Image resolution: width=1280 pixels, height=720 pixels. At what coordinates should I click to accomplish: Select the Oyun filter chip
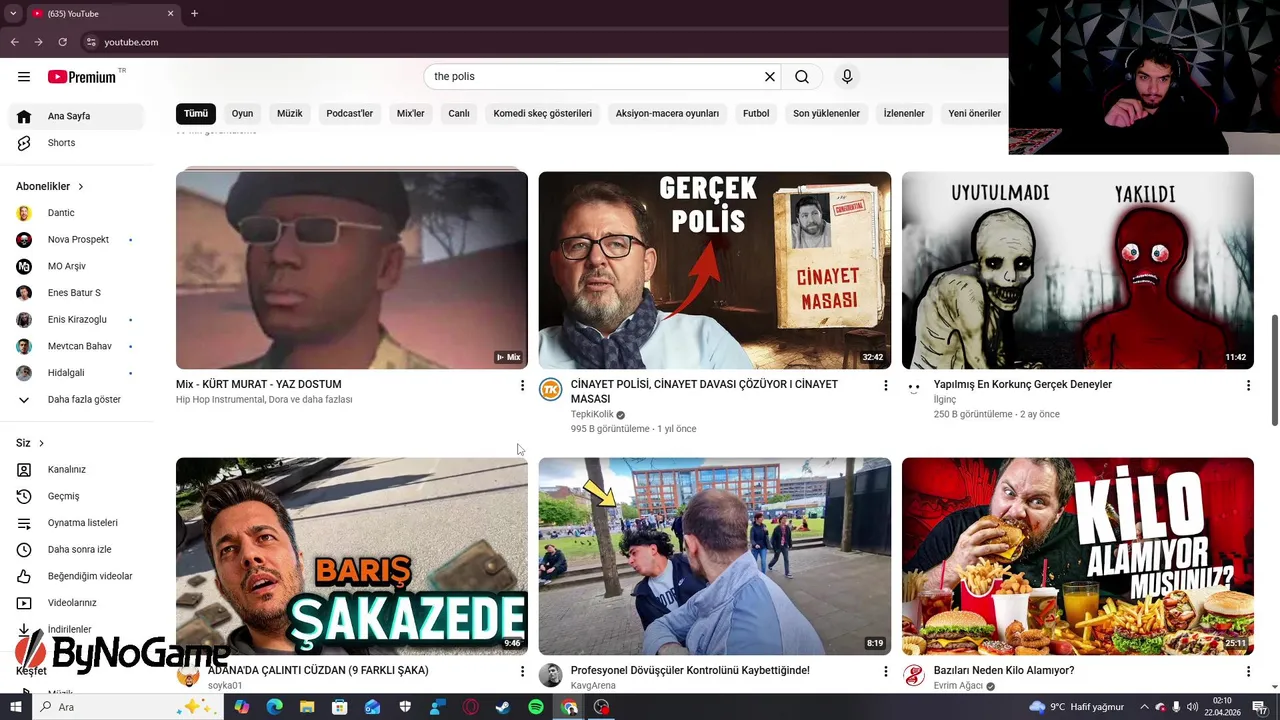(x=242, y=114)
